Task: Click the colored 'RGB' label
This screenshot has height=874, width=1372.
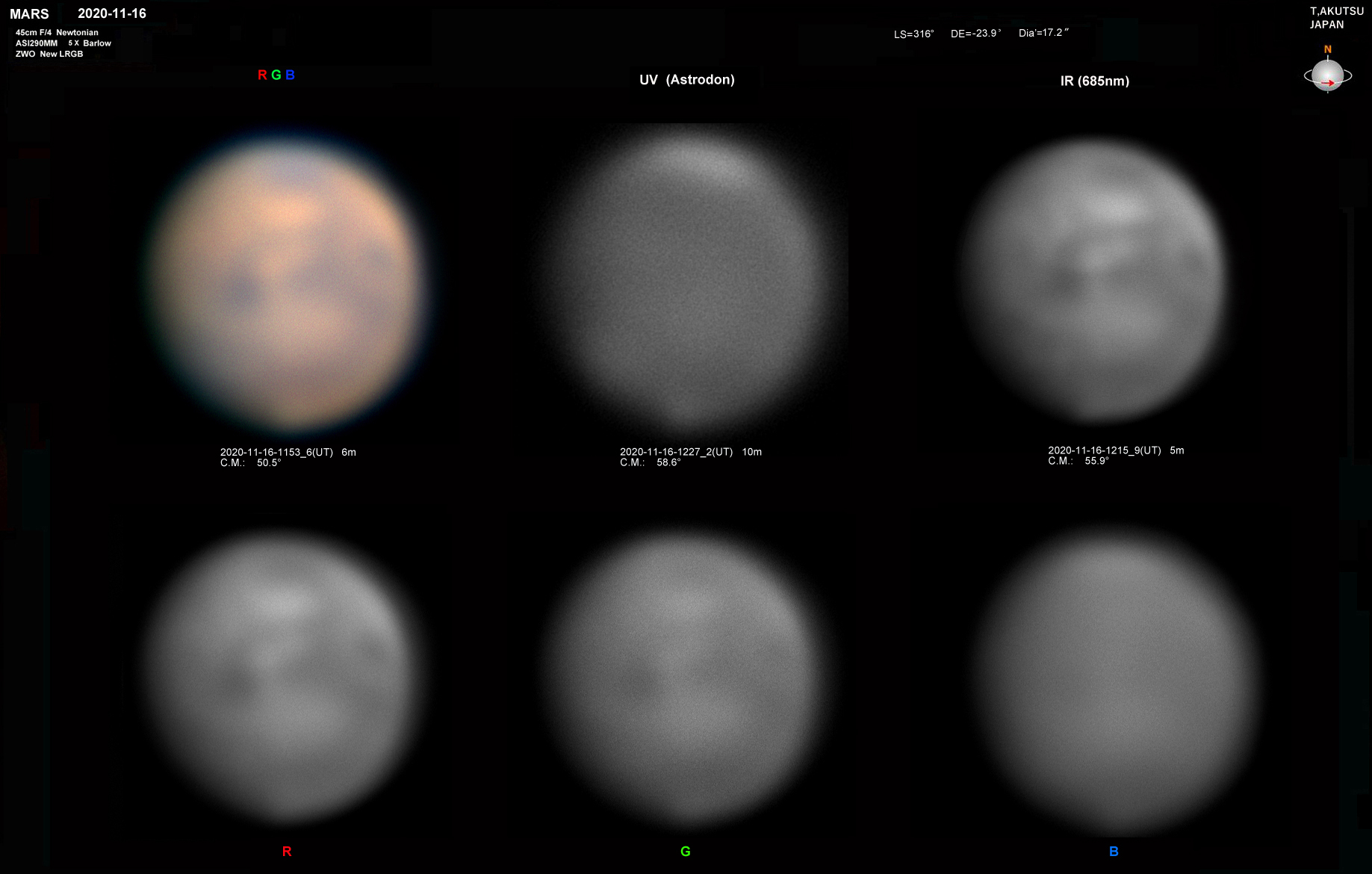Action: [x=276, y=75]
